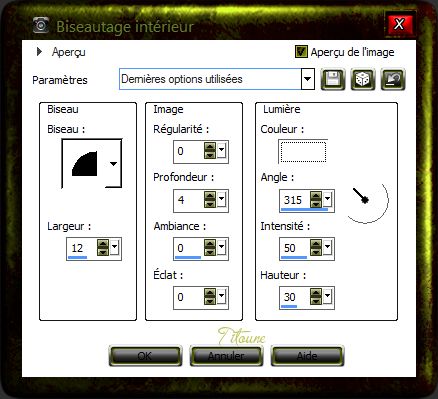
Task: Click the camera icon in title bar
Action: [41, 26]
